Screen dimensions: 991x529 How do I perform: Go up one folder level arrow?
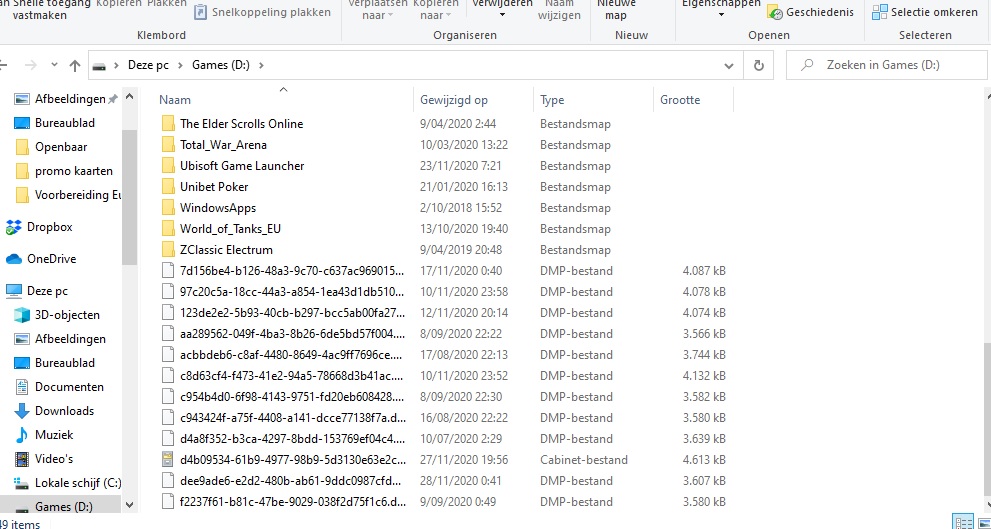coord(75,65)
